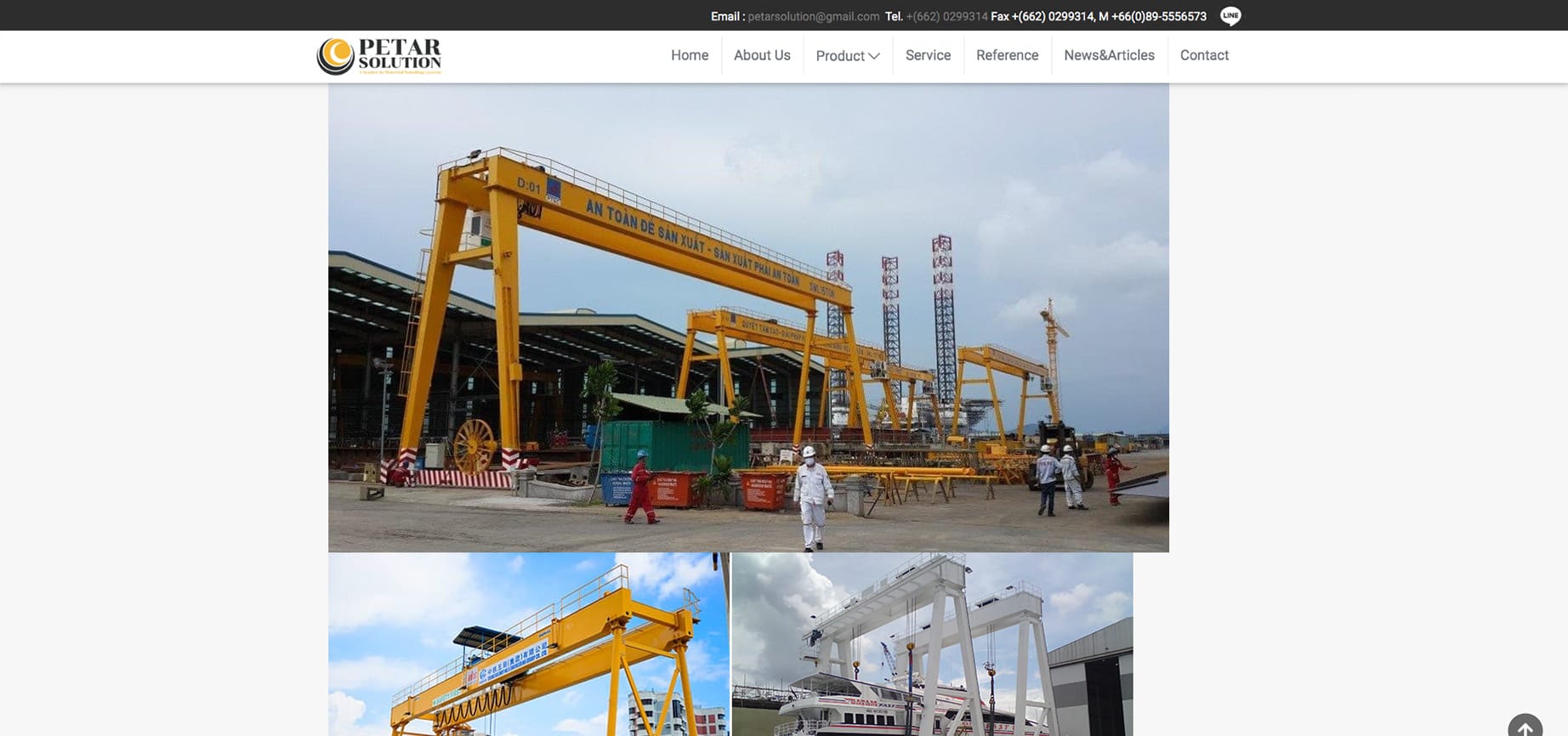Open the large shipyard gantry crane photo
This screenshot has width=1568, height=736.
[748, 318]
